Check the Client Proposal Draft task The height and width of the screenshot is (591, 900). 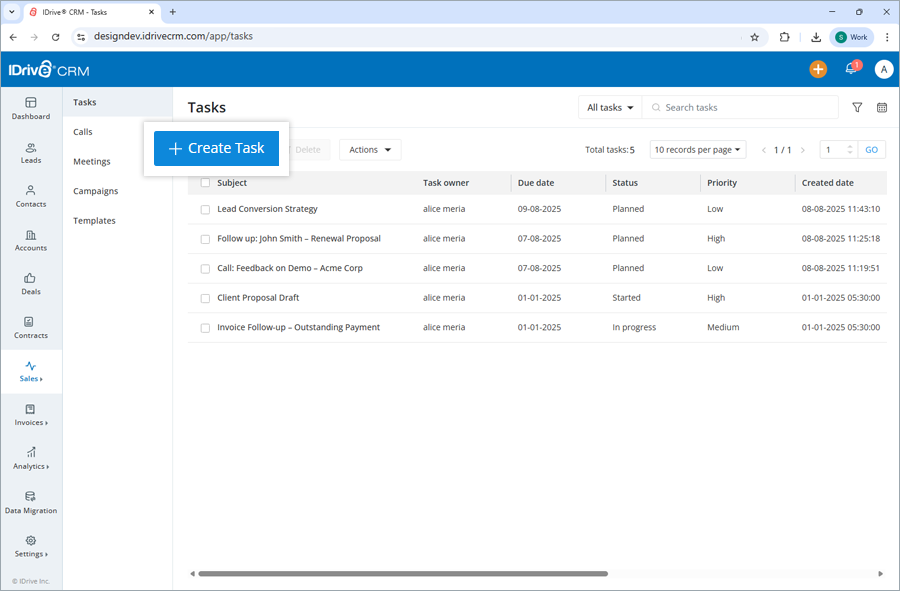click(x=205, y=297)
